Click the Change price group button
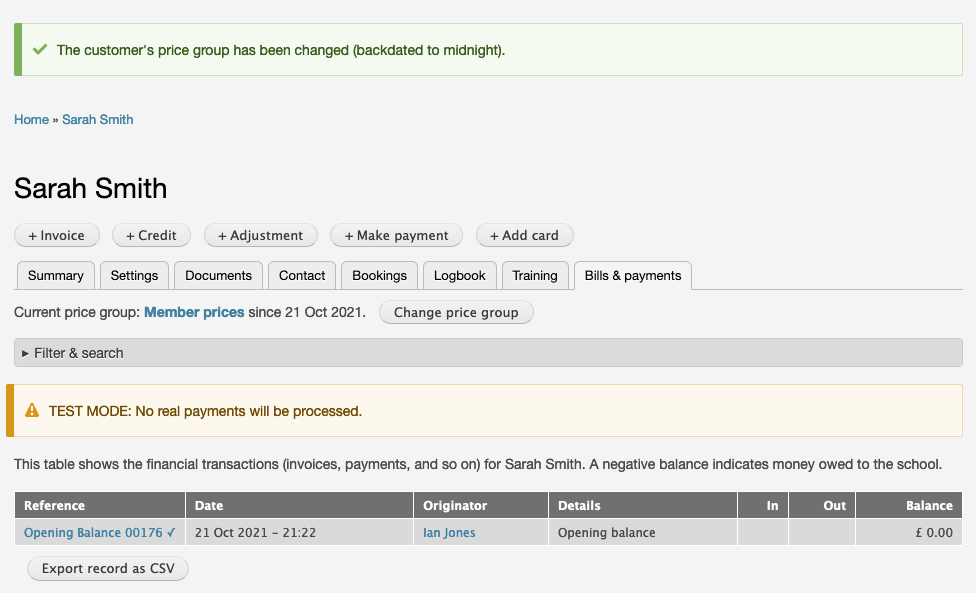Image resolution: width=976 pixels, height=593 pixels. point(456,313)
